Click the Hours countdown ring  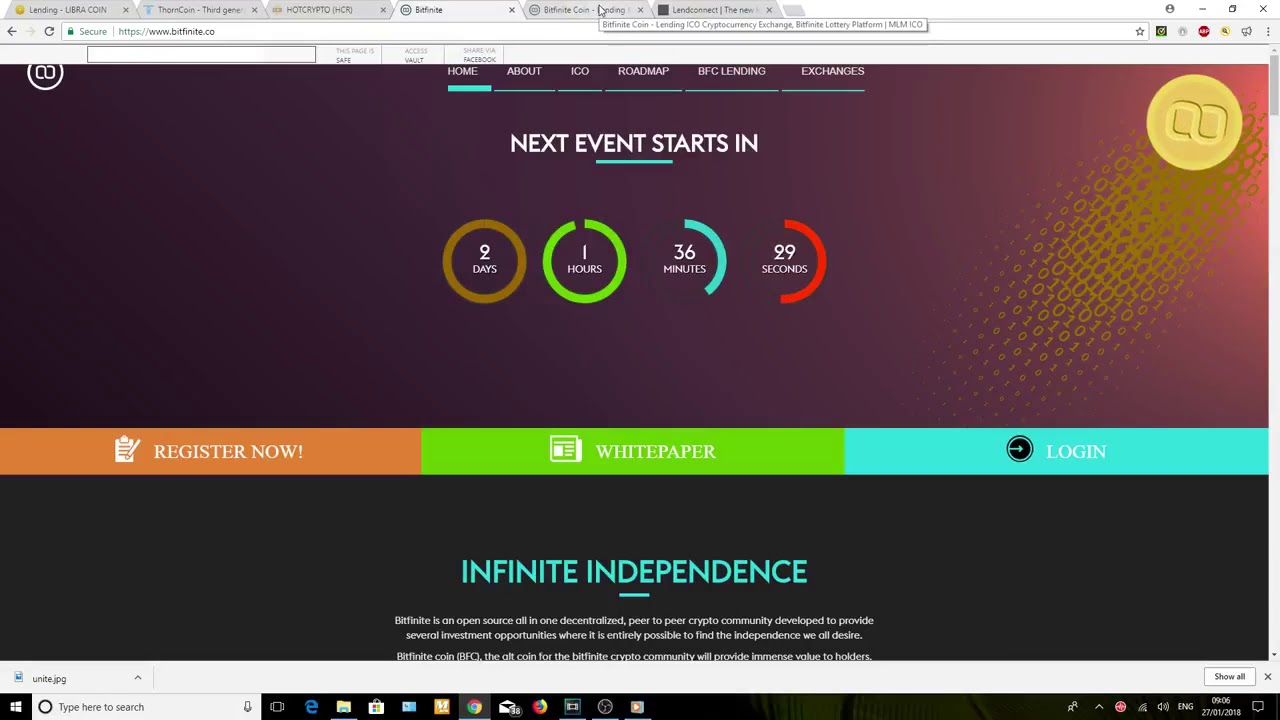click(584, 260)
